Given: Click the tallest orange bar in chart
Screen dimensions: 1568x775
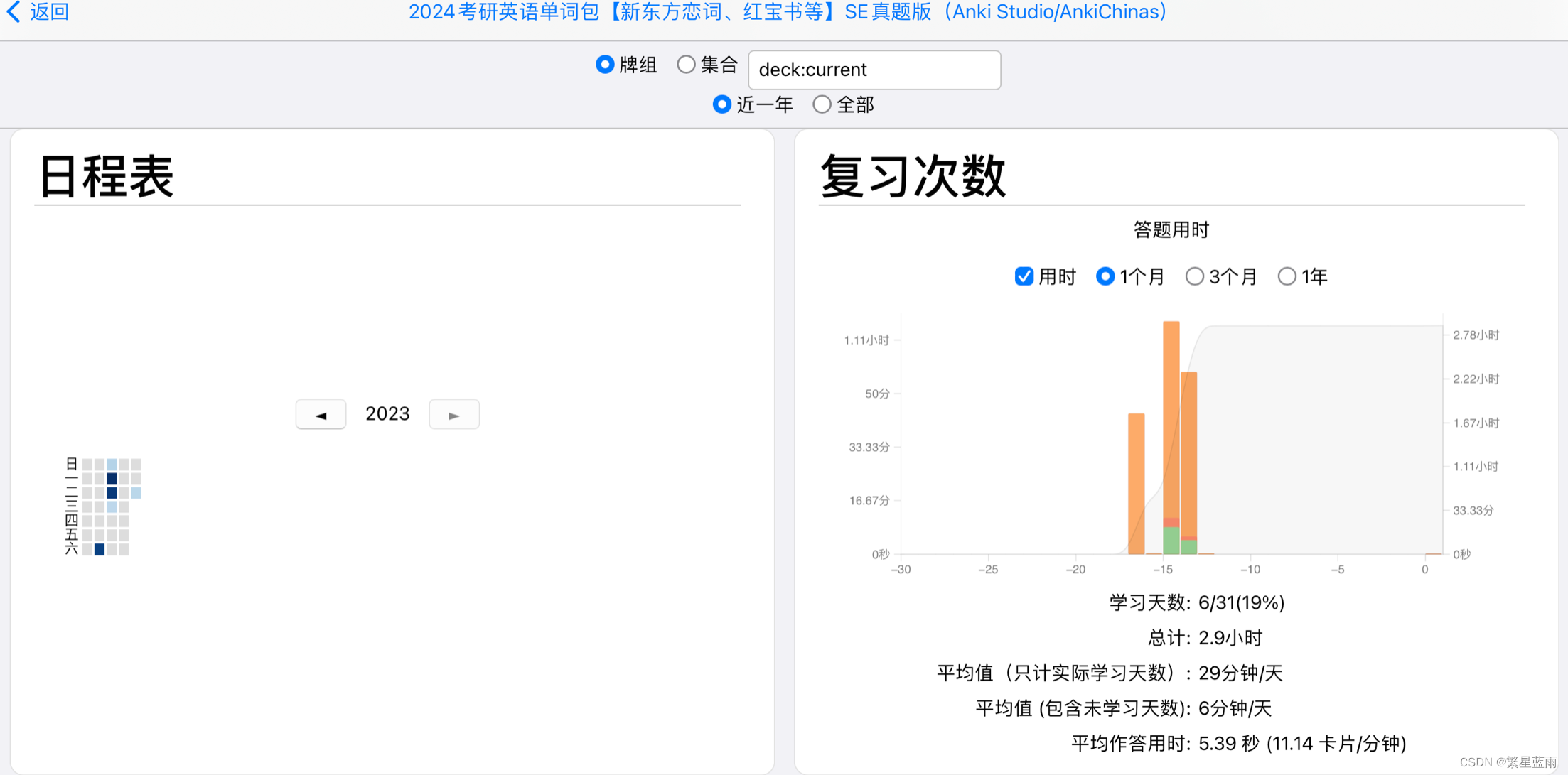Looking at the screenshot, I should pos(1171,419).
